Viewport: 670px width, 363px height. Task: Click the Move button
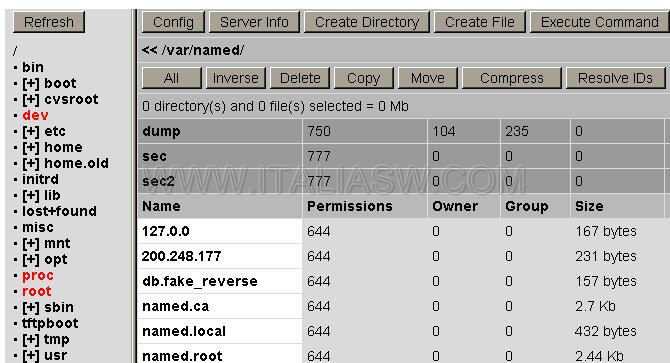click(x=428, y=78)
